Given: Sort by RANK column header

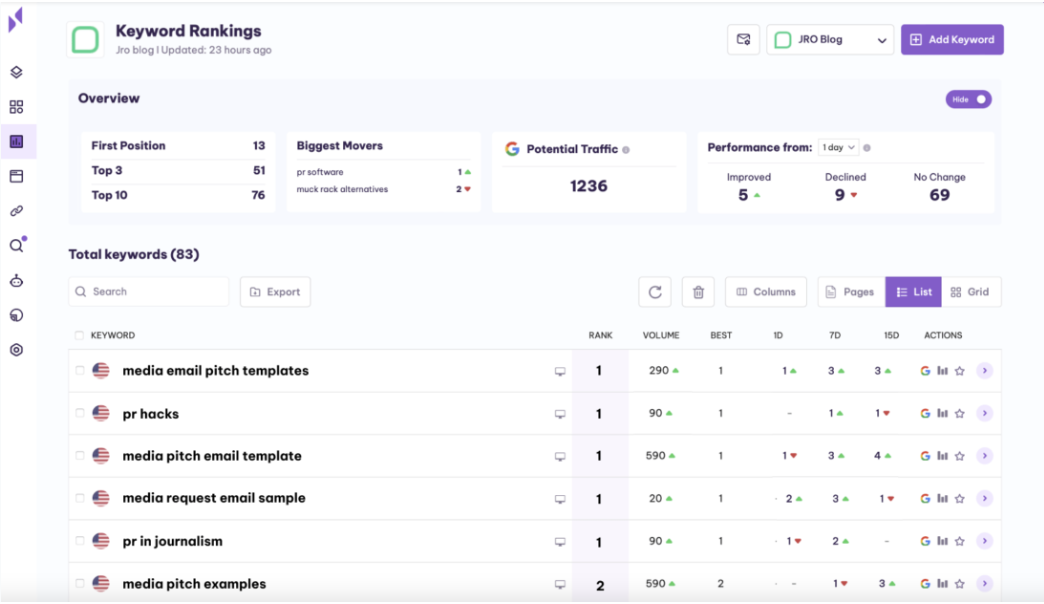Looking at the screenshot, I should (600, 335).
